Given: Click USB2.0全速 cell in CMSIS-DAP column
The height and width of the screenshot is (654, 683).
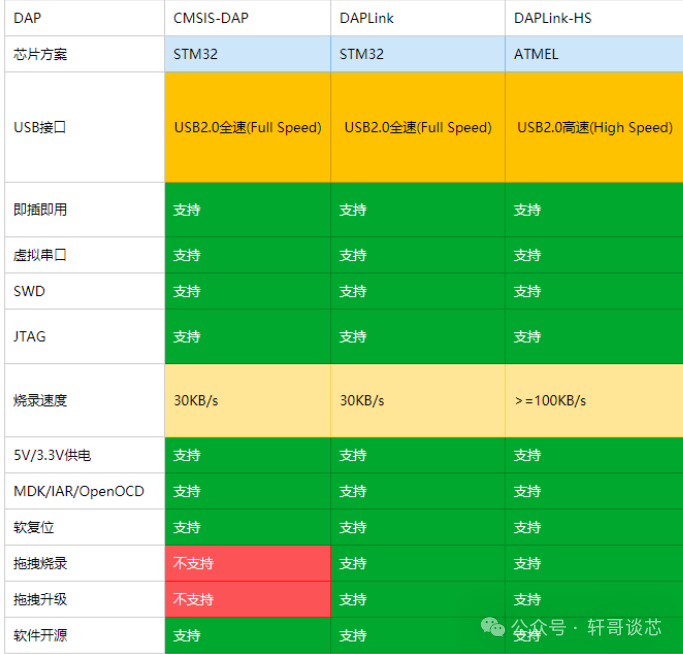Looking at the screenshot, I should pos(247,127).
